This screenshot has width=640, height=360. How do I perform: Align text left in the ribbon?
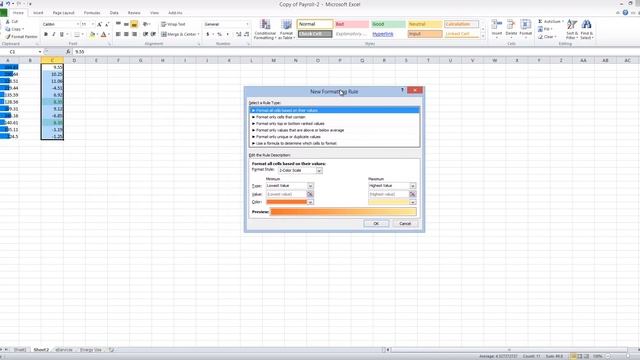click(118, 34)
